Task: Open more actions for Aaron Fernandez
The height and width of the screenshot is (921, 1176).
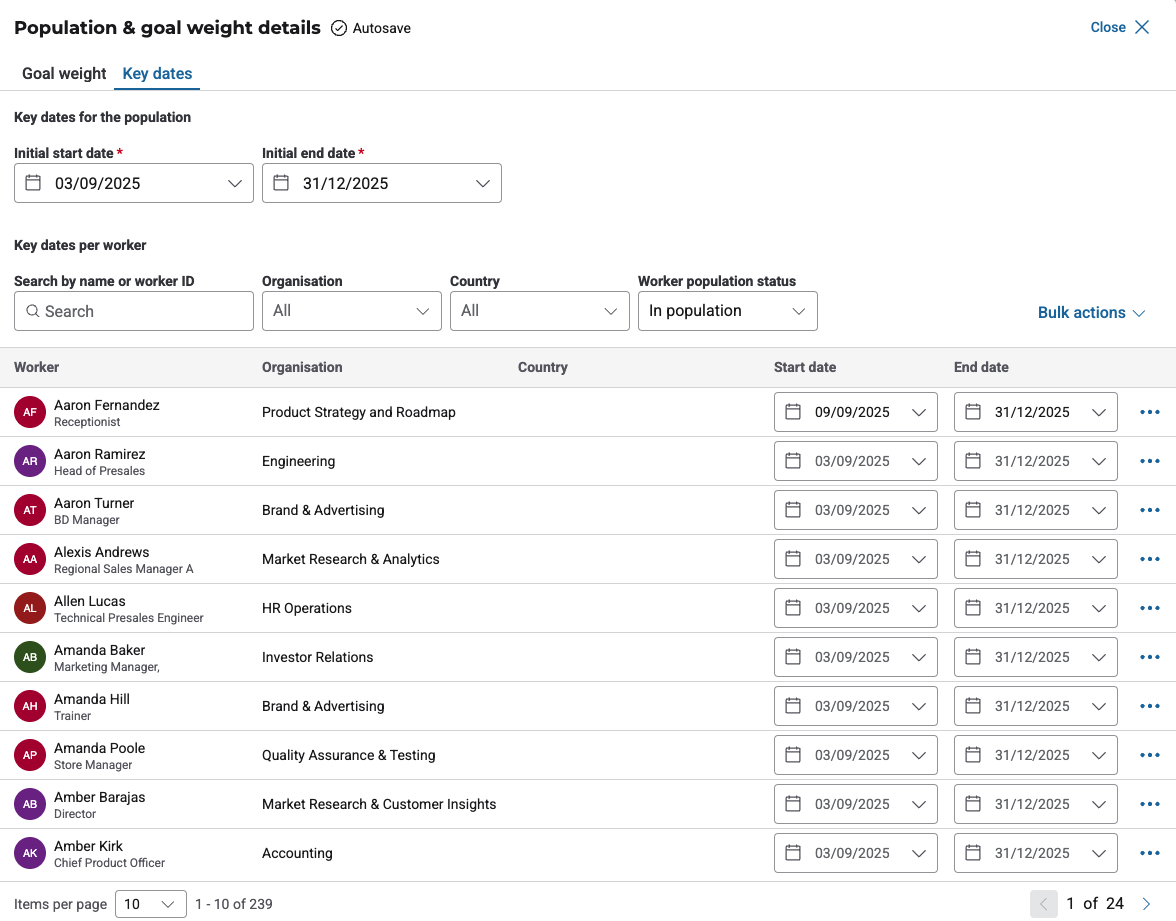Action: click(1149, 412)
